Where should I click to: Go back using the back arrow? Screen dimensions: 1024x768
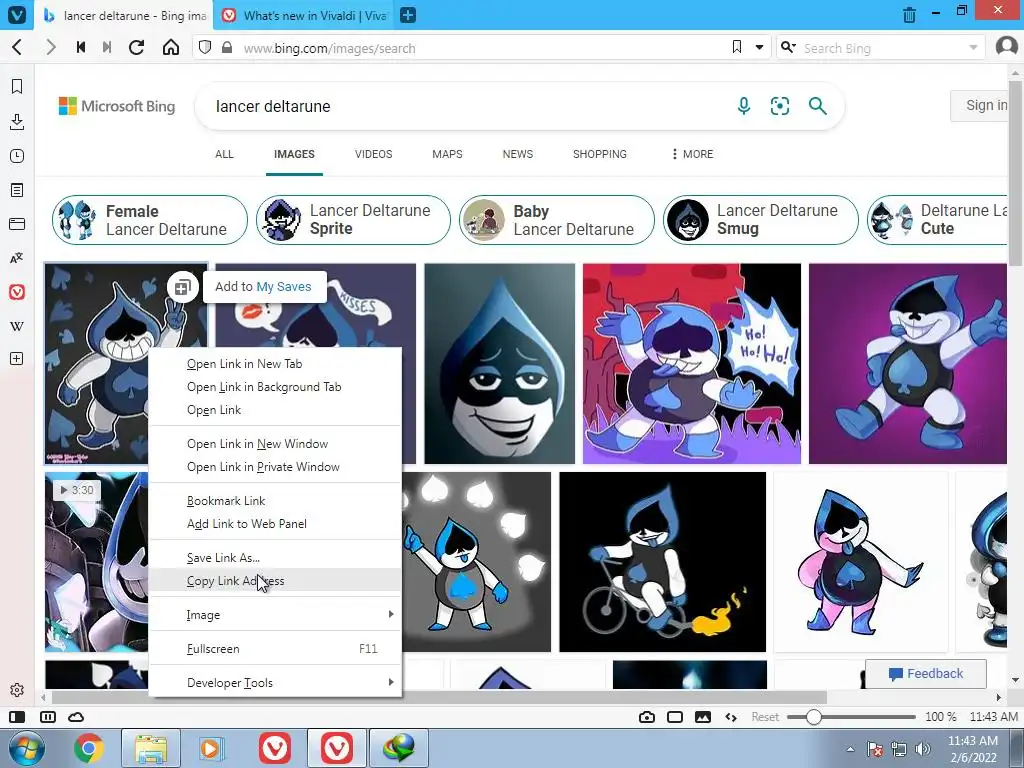coord(18,47)
